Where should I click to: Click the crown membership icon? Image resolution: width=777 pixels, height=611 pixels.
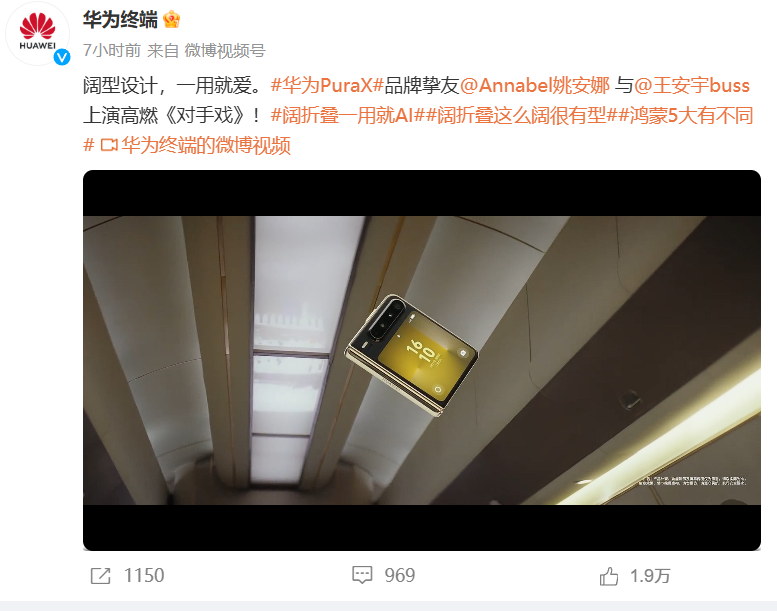coord(171,20)
